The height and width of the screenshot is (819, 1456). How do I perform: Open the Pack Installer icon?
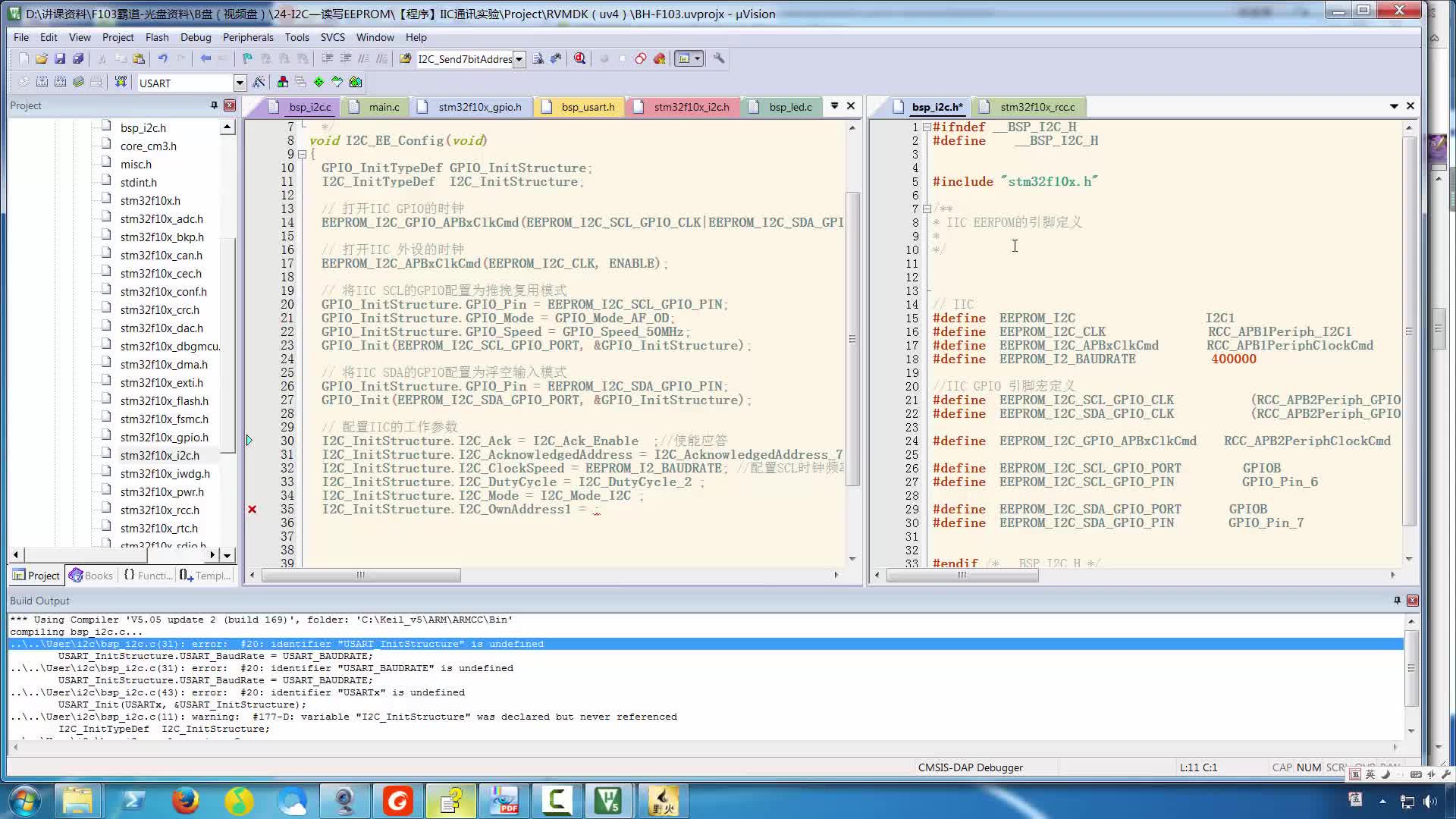click(356, 82)
